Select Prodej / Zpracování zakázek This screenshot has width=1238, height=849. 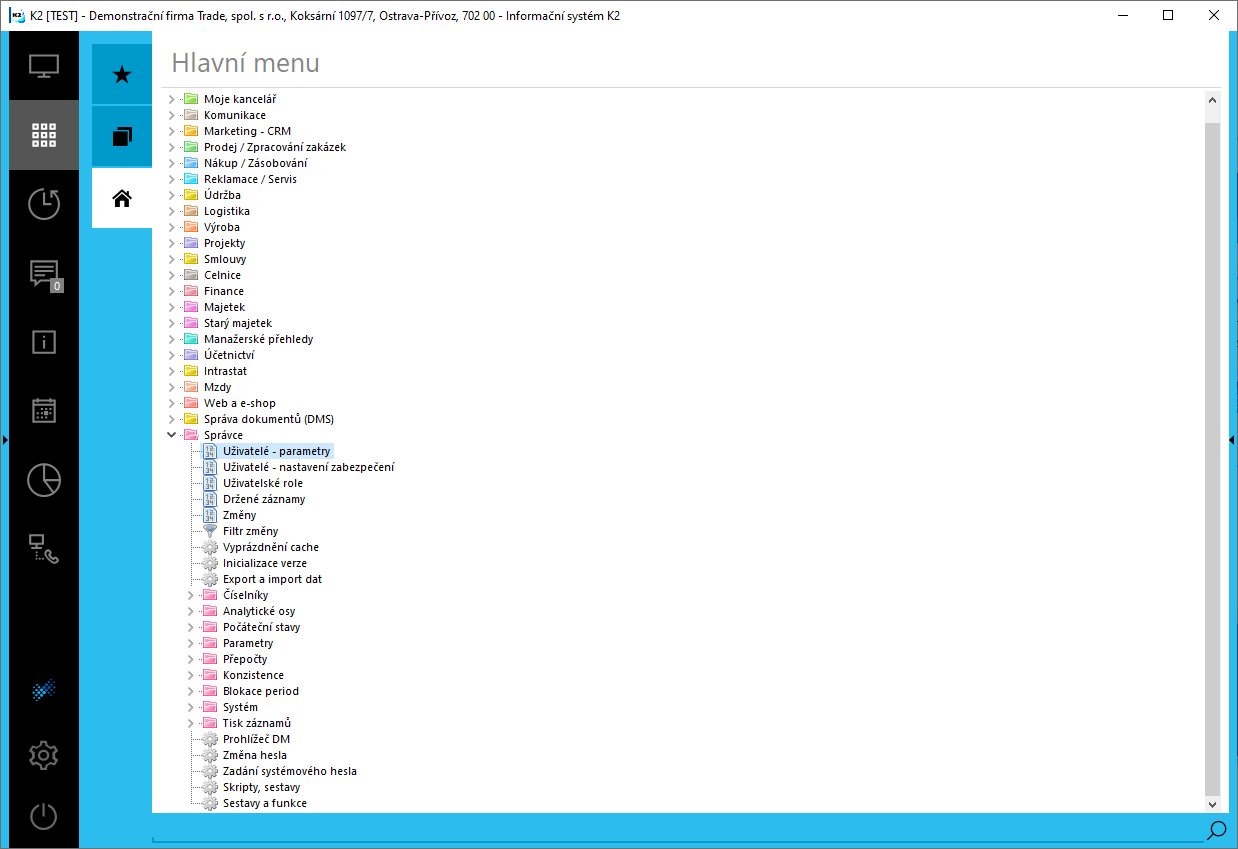coord(275,147)
